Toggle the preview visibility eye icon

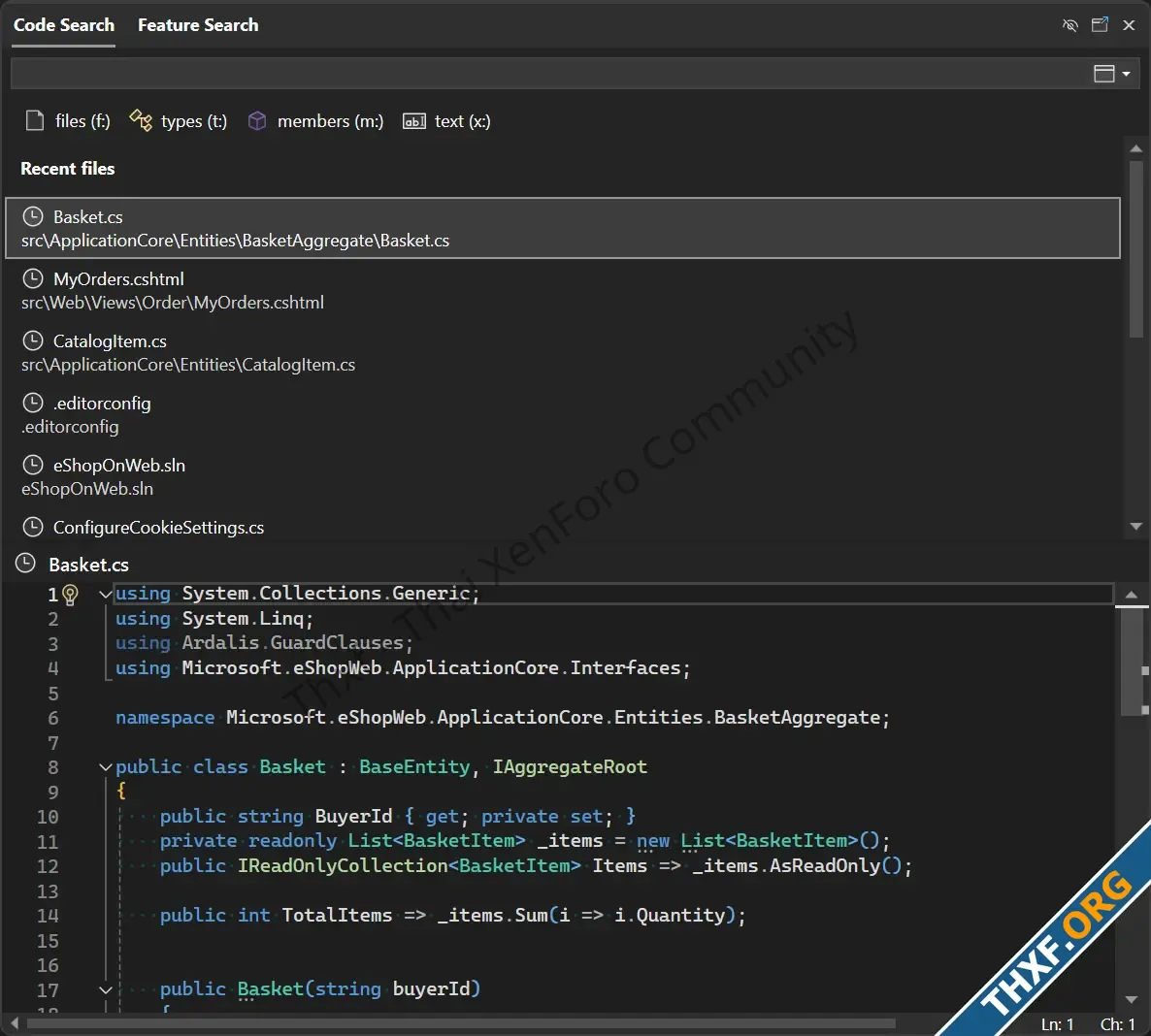point(1070,25)
